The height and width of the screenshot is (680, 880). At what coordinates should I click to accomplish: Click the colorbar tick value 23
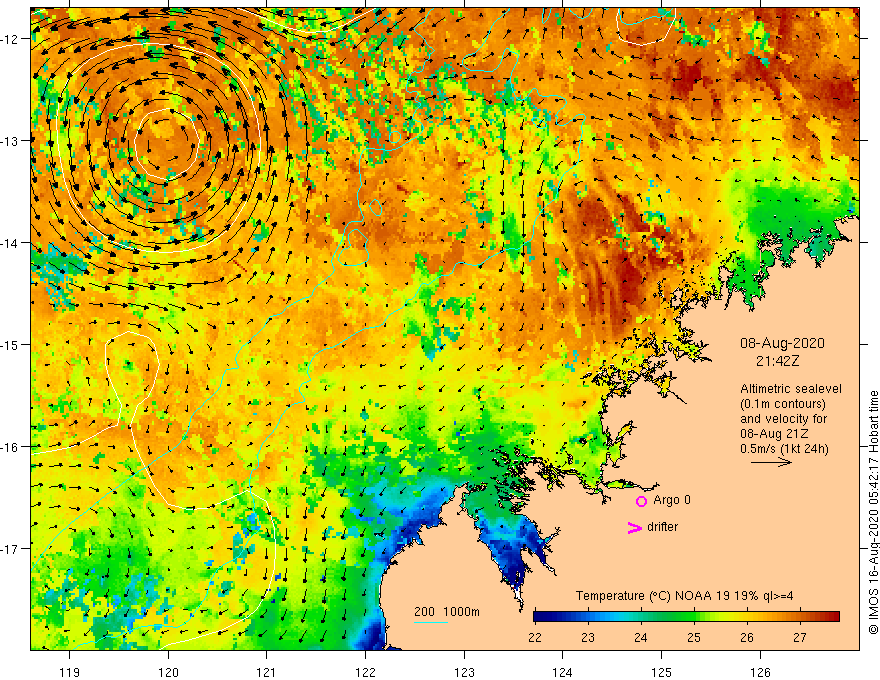click(x=588, y=637)
